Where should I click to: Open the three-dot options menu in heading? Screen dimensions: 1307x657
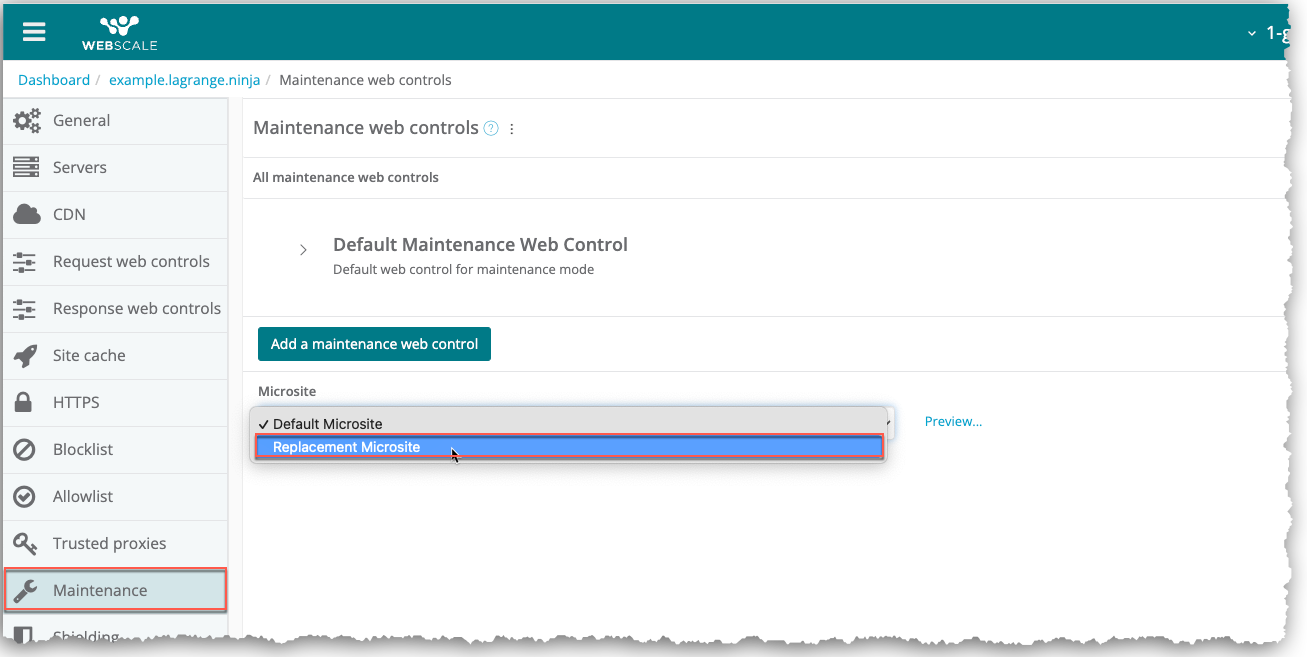512,129
